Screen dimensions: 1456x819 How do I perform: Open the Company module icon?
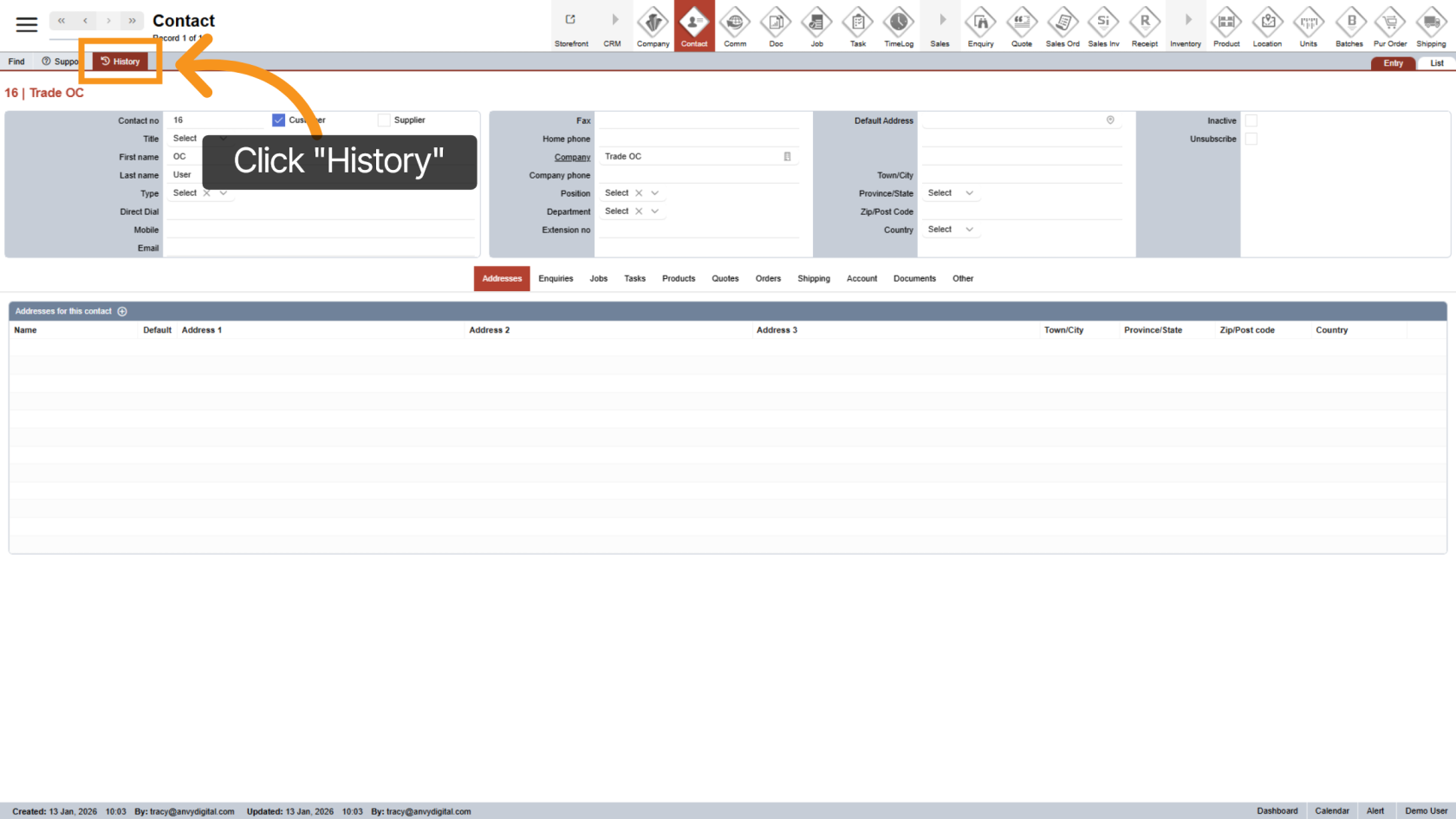653,26
